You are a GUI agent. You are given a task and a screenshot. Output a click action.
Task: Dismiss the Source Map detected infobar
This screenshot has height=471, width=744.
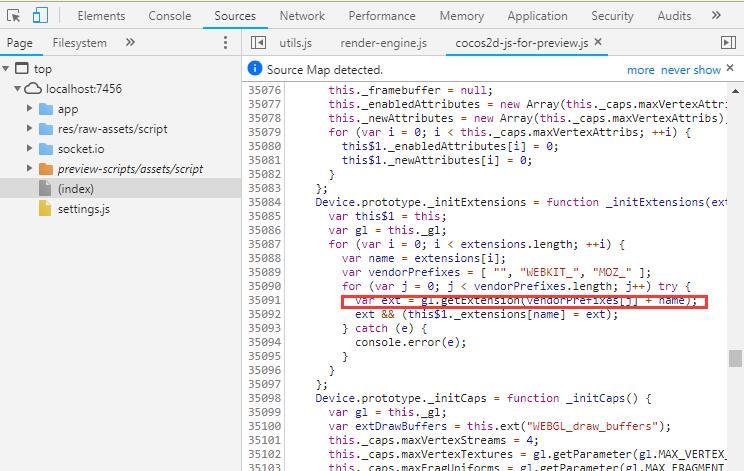coord(730,68)
